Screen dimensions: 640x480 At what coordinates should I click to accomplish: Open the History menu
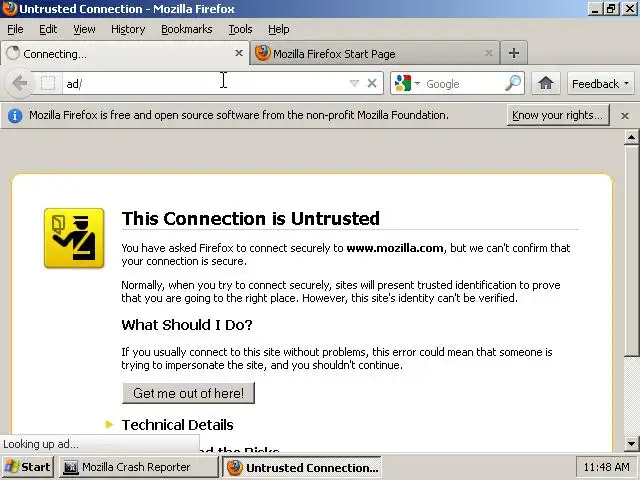pos(128,29)
